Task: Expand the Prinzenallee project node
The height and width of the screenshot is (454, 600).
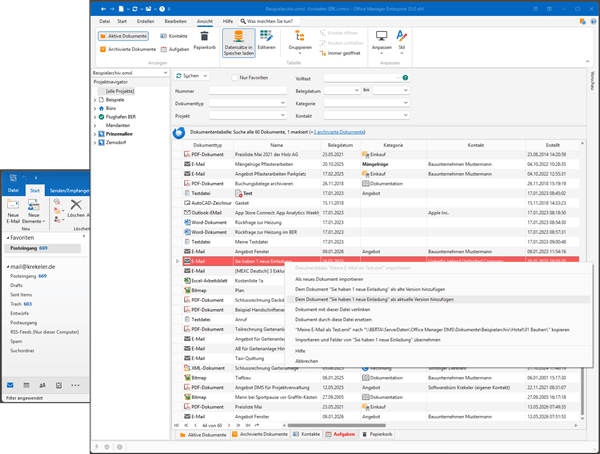Action: pos(95,134)
